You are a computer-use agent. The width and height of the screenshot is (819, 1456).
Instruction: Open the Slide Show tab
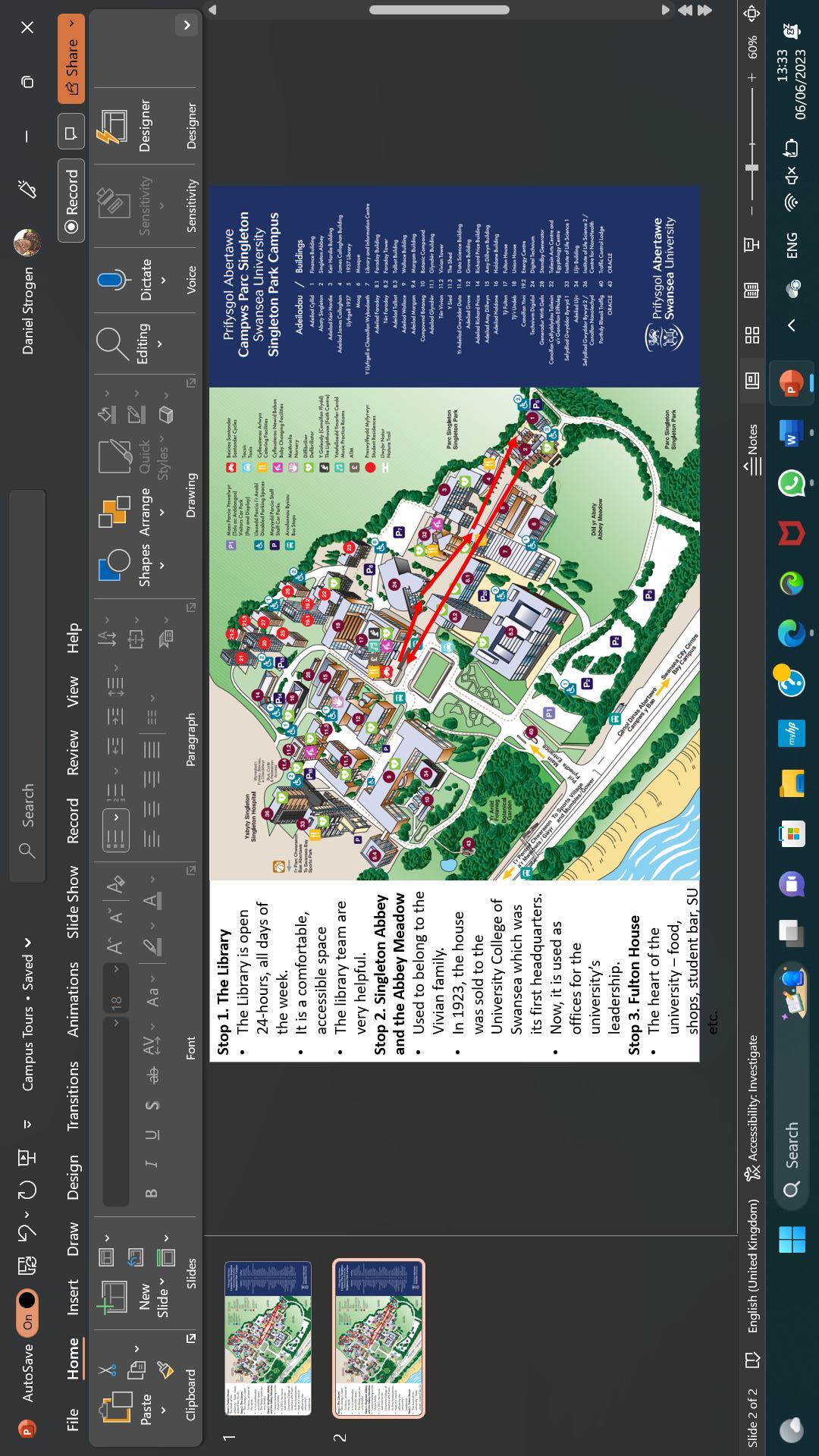(72, 902)
